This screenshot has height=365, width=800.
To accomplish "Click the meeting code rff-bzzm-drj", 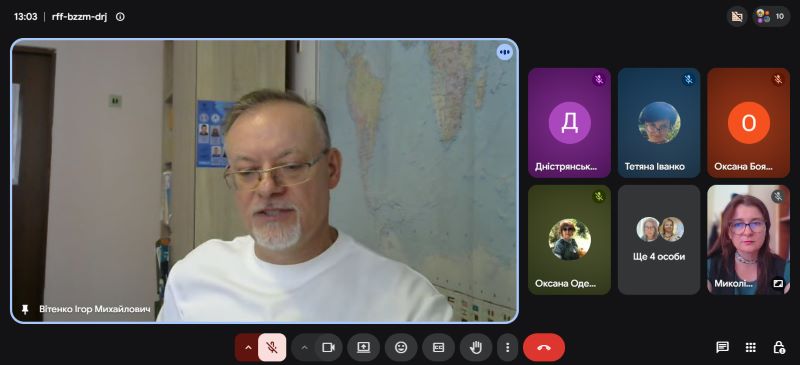I will (80, 17).
